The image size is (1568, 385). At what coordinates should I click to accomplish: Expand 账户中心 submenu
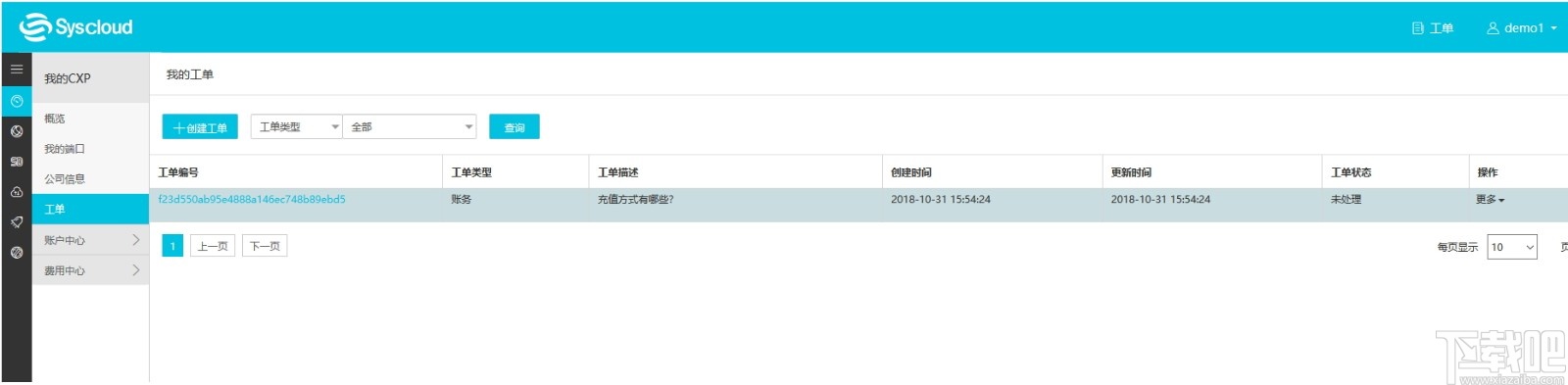click(90, 240)
